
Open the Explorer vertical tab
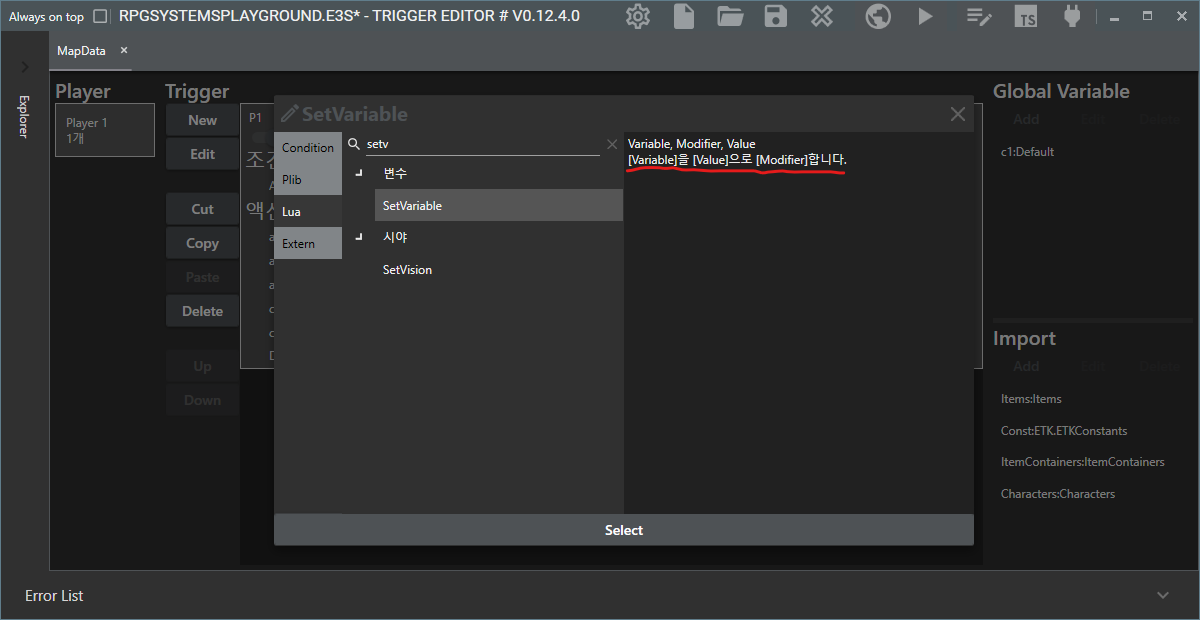(24, 116)
